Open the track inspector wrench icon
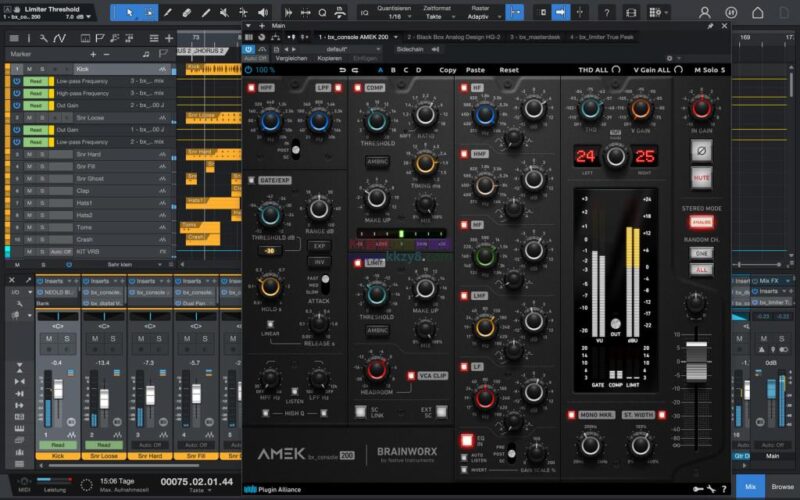The height and width of the screenshot is (500, 800). click(44, 38)
